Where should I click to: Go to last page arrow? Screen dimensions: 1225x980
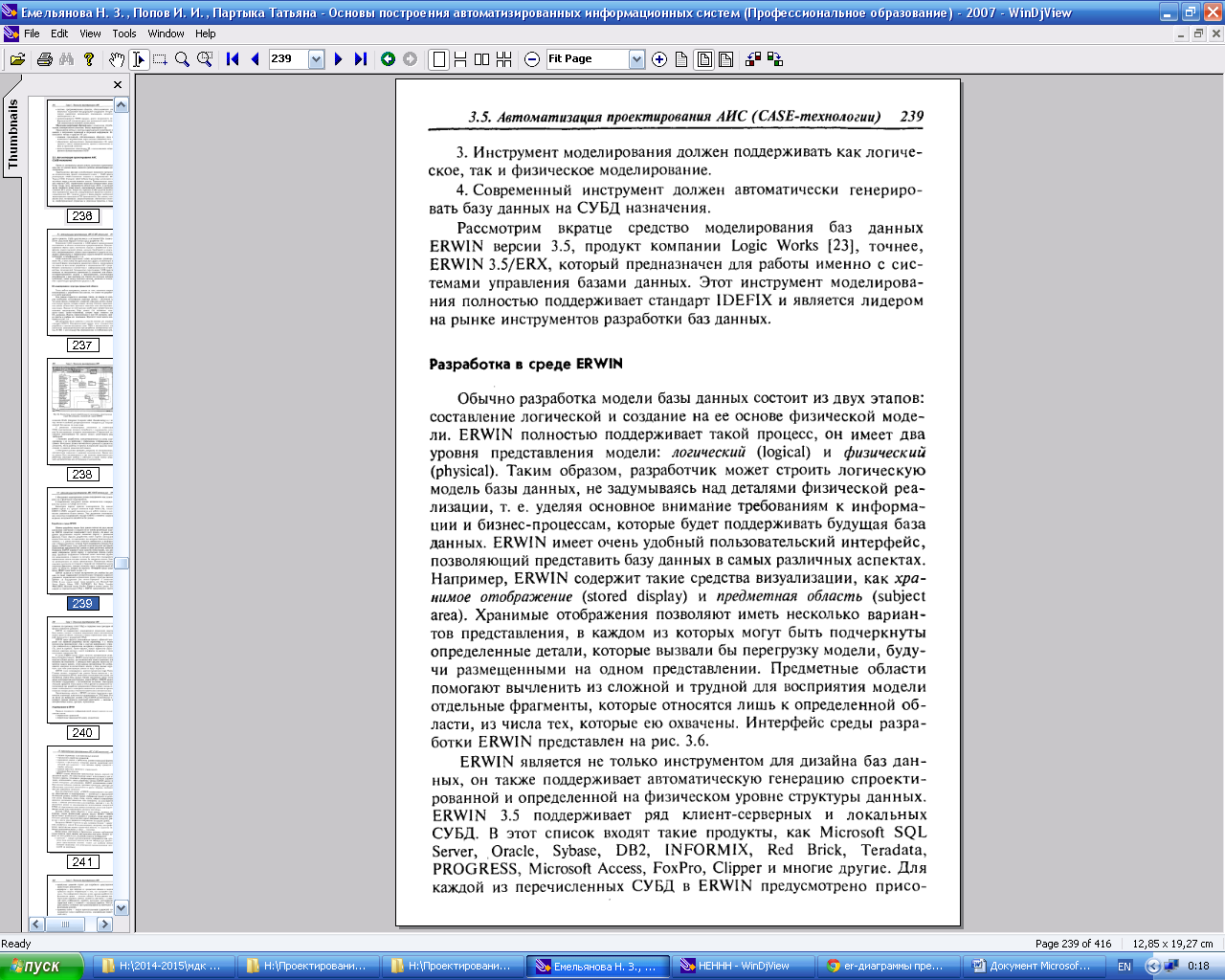click(360, 59)
